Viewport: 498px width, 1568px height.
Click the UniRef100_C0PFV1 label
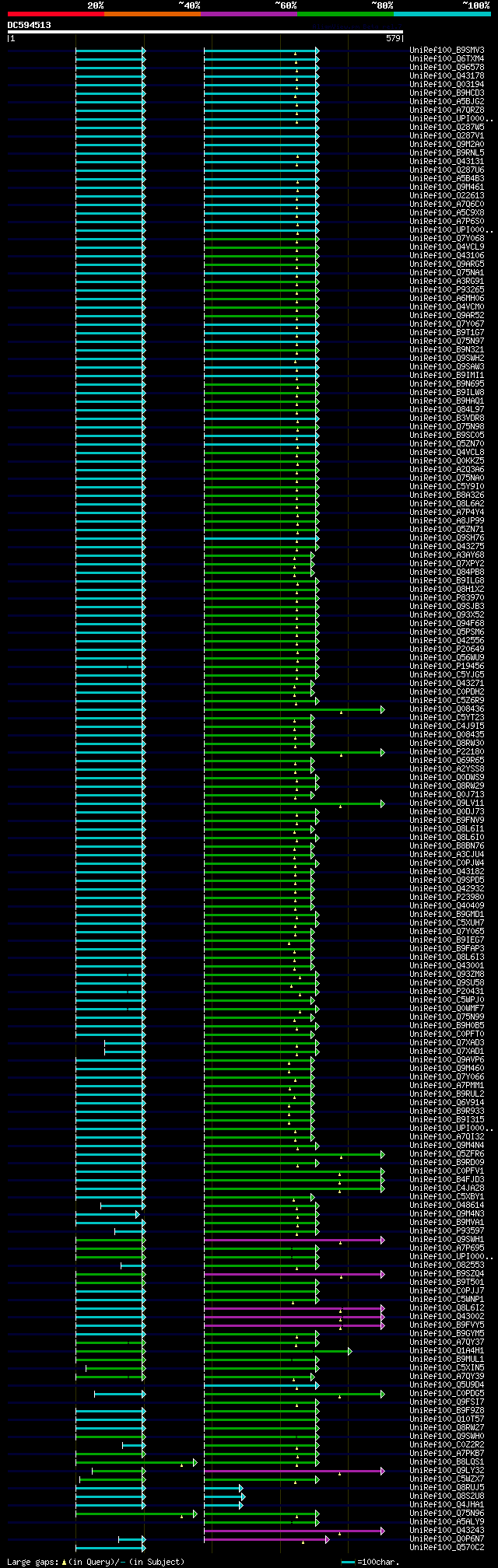coord(447,1171)
